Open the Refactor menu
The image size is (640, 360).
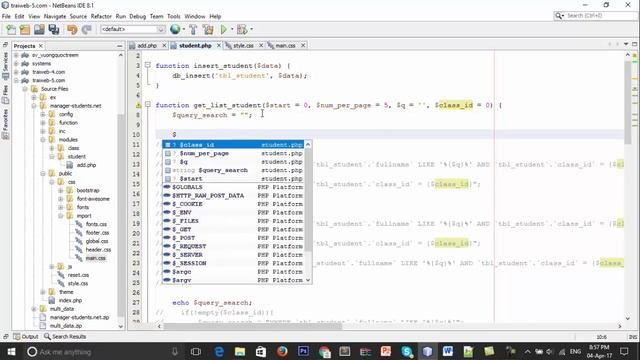click(x=101, y=16)
